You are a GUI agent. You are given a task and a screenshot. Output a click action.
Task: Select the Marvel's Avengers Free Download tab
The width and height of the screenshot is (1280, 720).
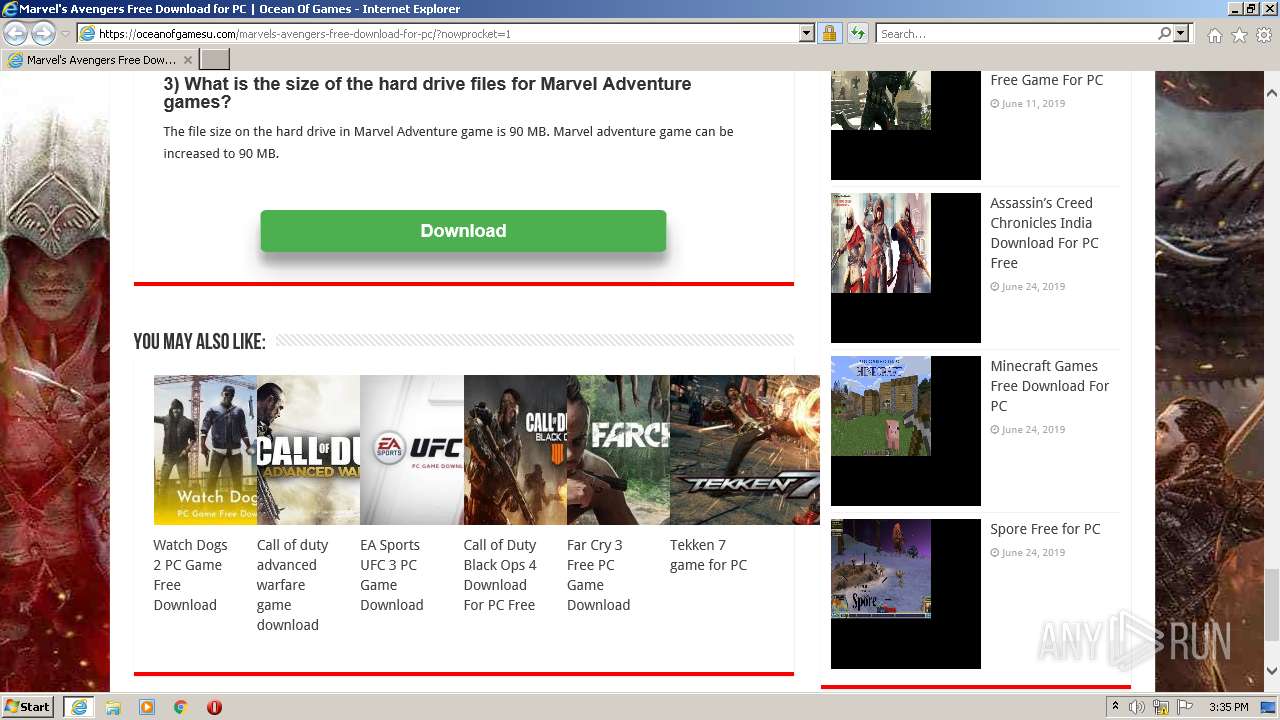(100, 60)
